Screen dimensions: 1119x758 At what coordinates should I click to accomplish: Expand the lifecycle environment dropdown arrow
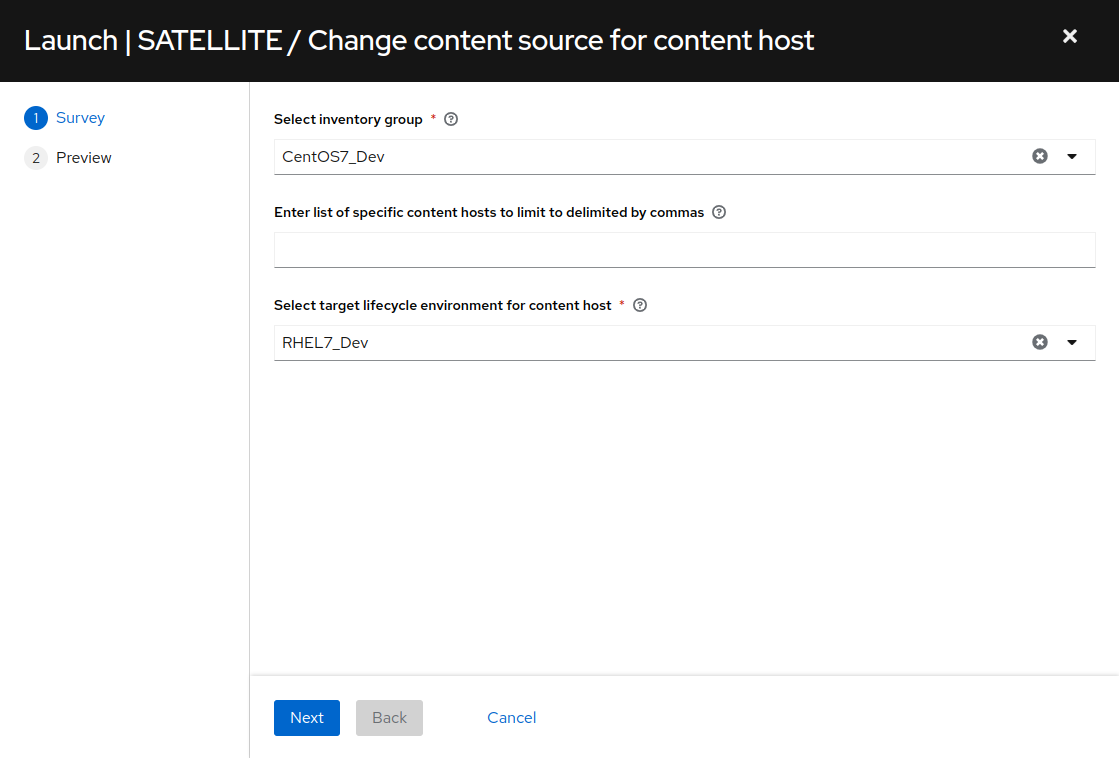(1072, 342)
